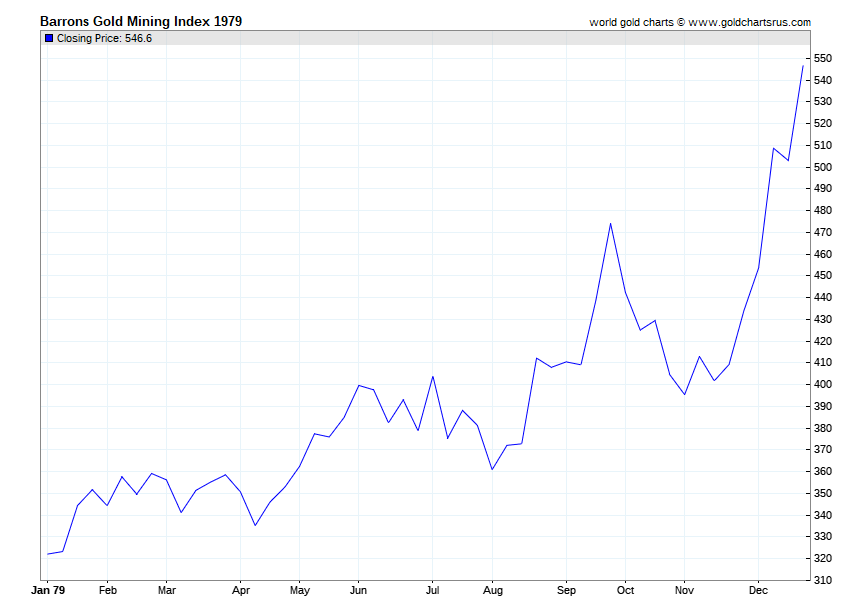Click the mid-April trough of the line

(255, 525)
